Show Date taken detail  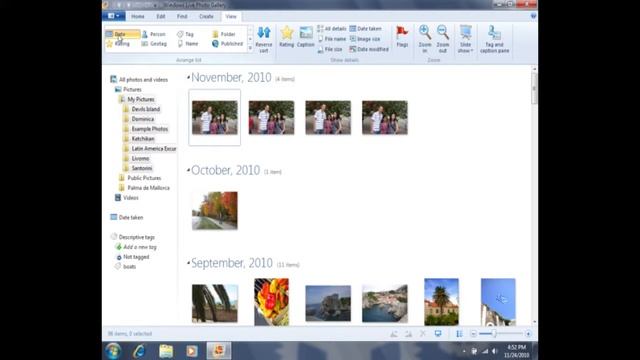(x=366, y=29)
